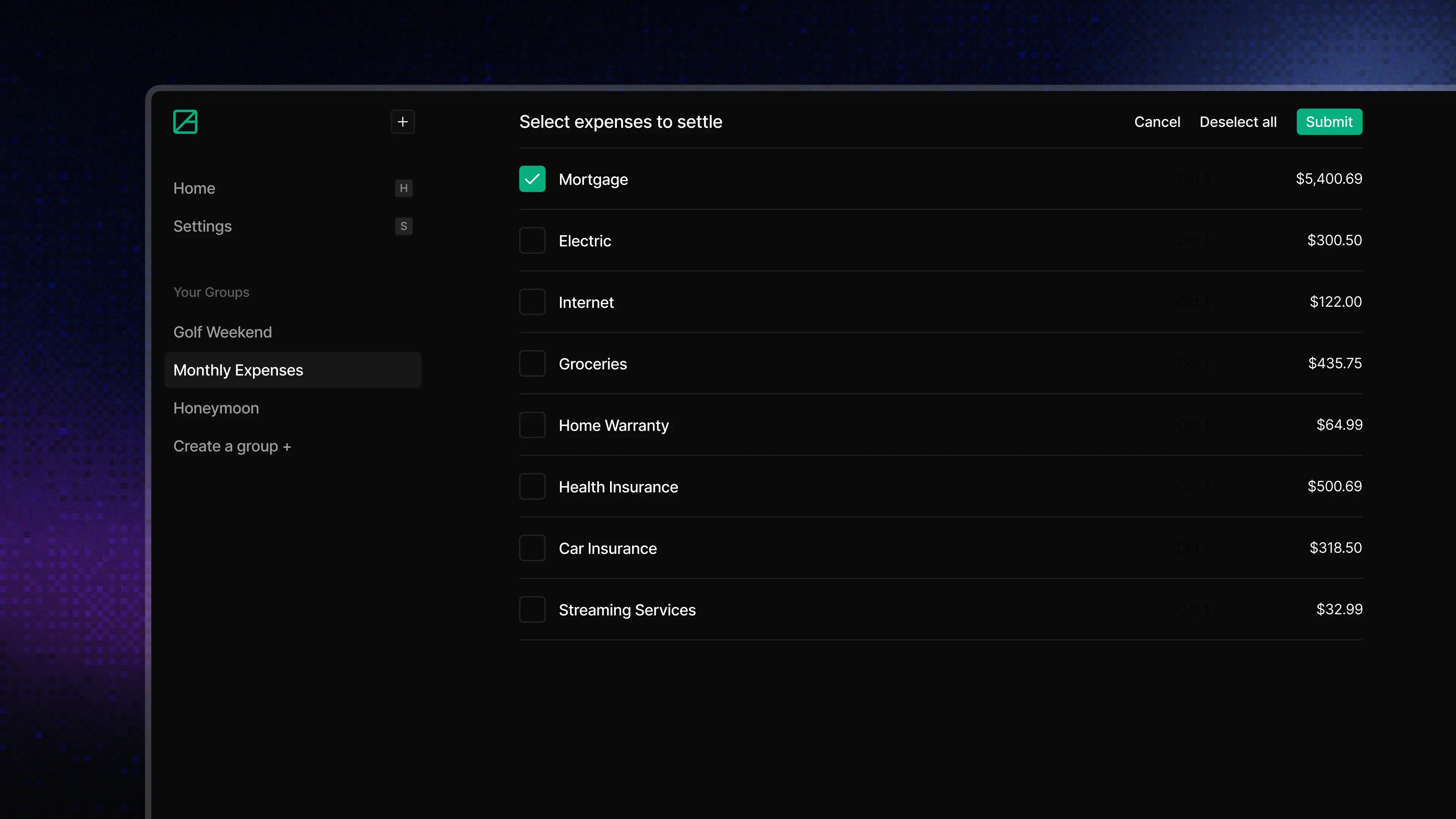
Task: Enable the Home Warranty checkbox
Action: 532,425
